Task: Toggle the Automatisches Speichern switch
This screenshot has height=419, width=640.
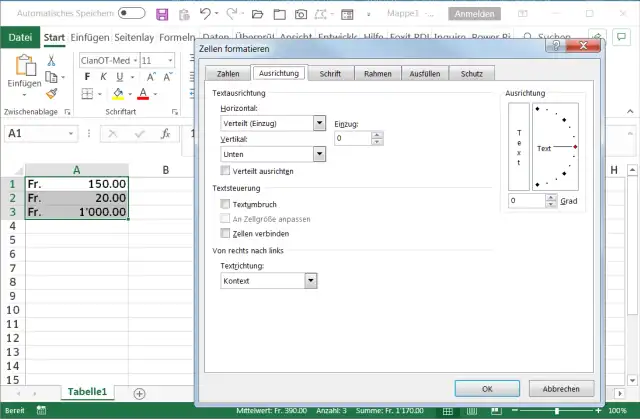Action: click(x=131, y=14)
